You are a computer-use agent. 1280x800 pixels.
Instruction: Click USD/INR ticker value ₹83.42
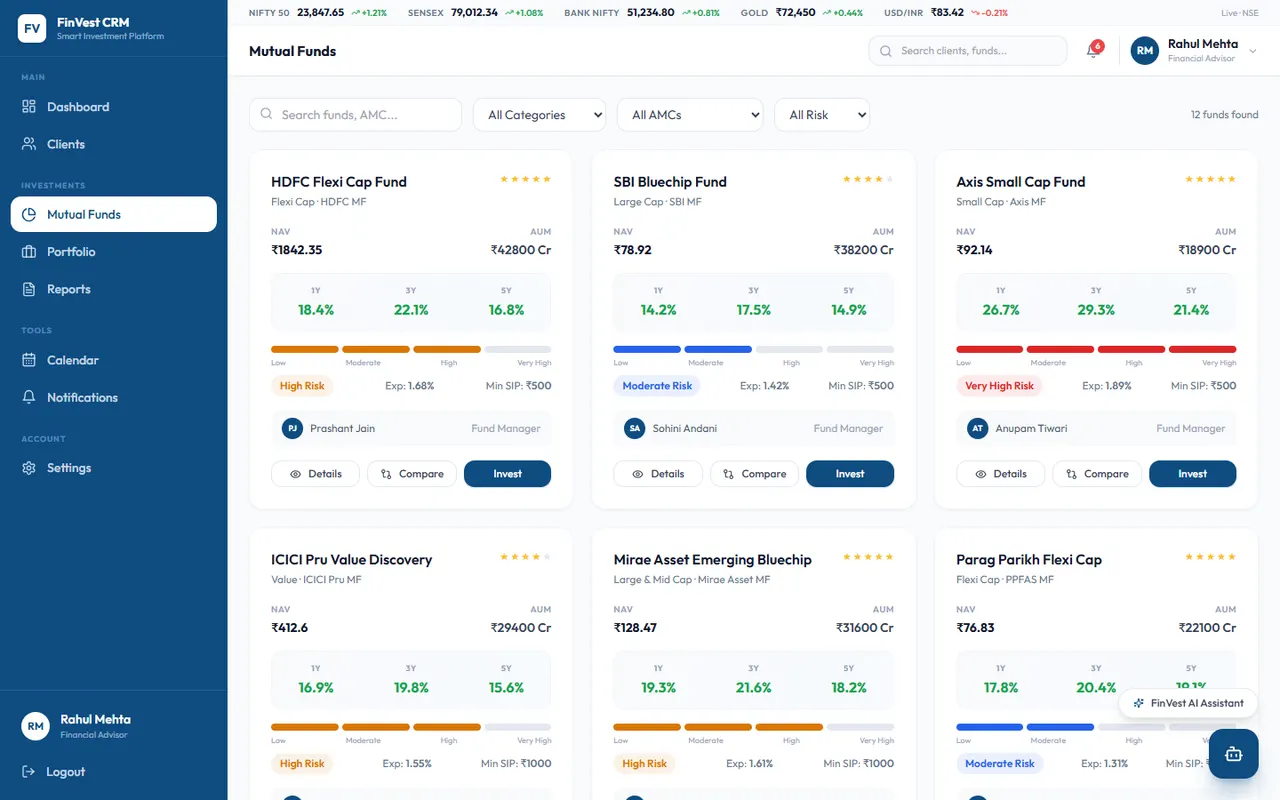[947, 13]
